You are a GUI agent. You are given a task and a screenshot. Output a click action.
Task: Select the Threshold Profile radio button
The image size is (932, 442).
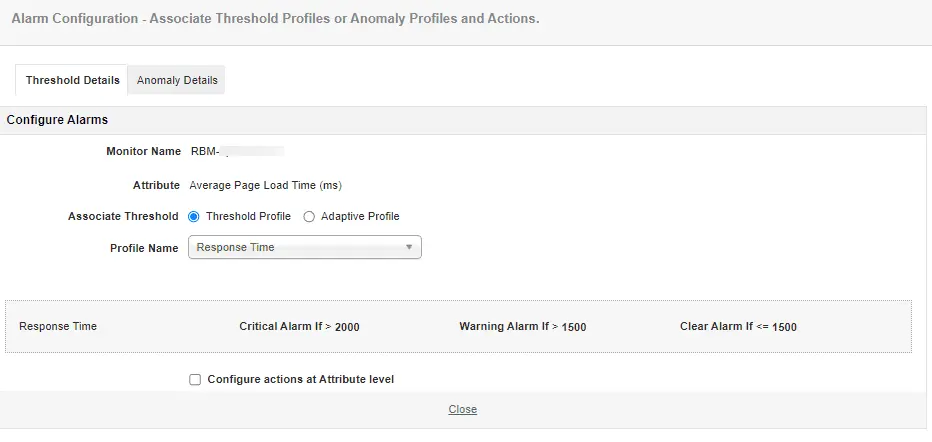(x=194, y=216)
